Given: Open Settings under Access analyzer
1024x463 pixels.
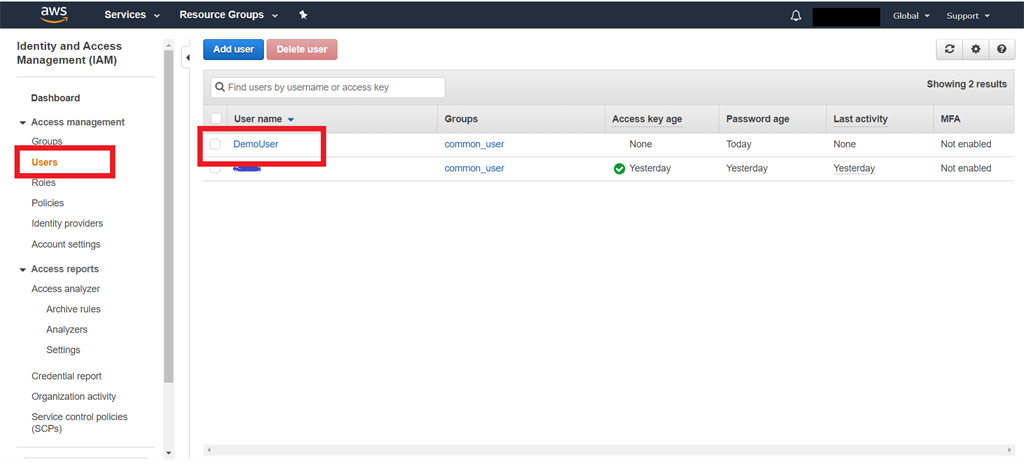Looking at the screenshot, I should click(x=63, y=349).
